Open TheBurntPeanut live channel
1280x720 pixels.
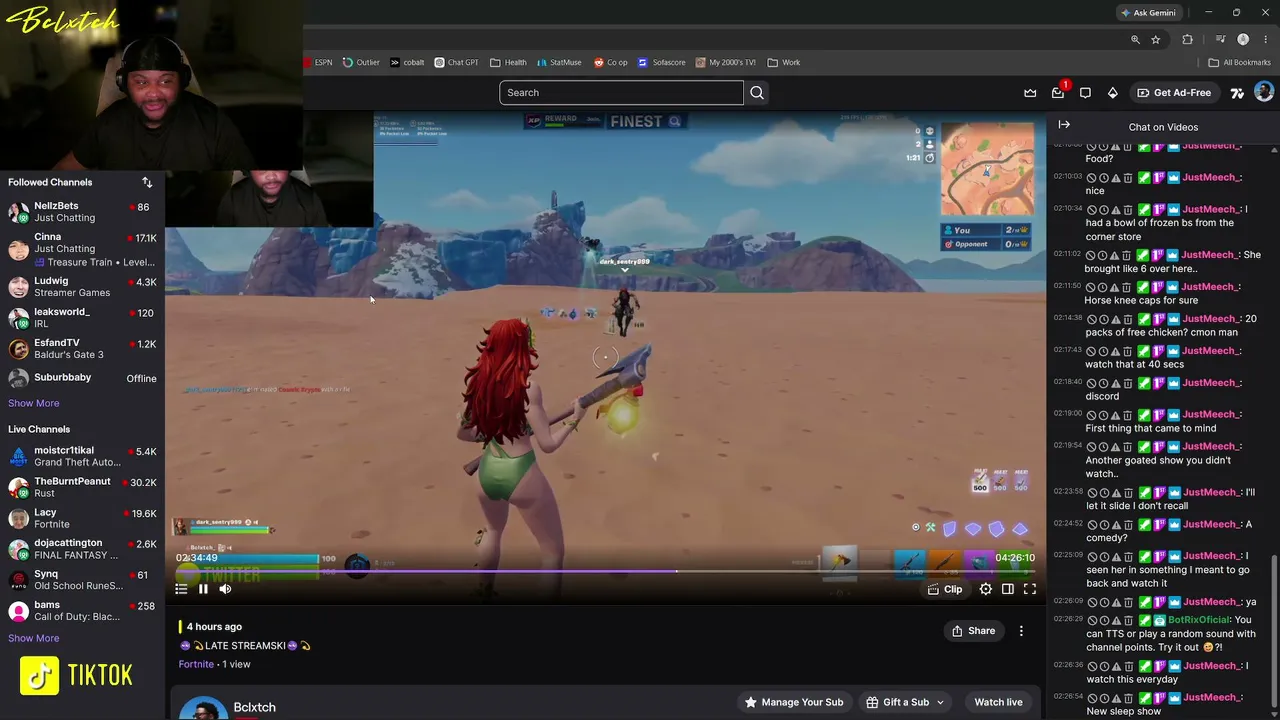pyautogui.click(x=82, y=488)
